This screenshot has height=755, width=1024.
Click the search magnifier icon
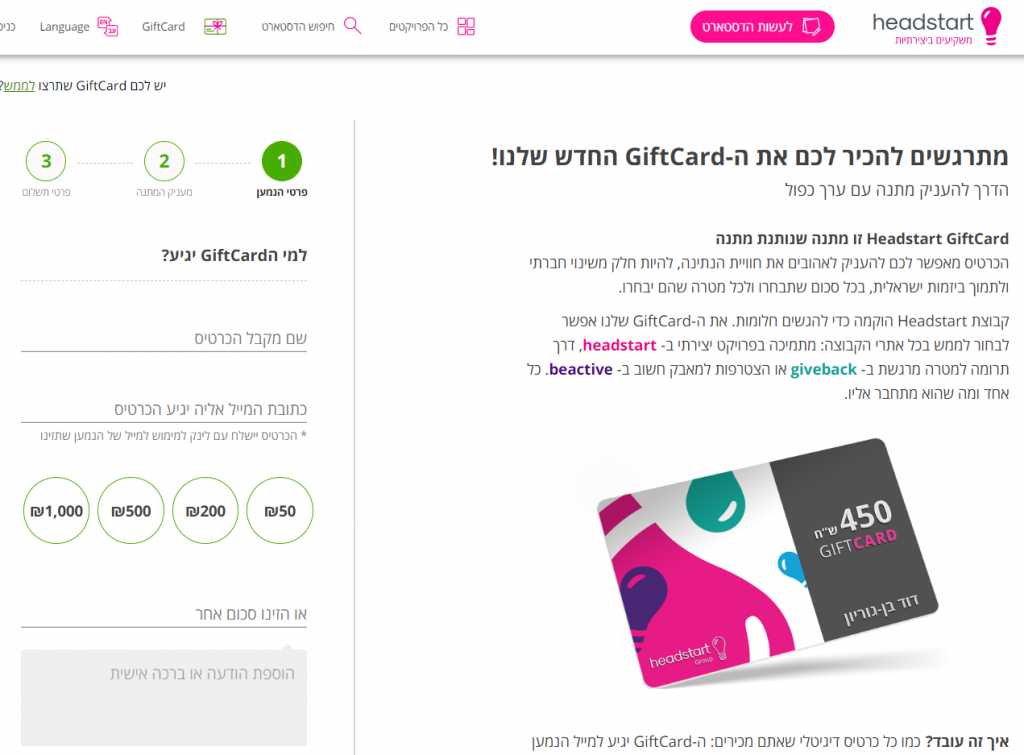[353, 26]
